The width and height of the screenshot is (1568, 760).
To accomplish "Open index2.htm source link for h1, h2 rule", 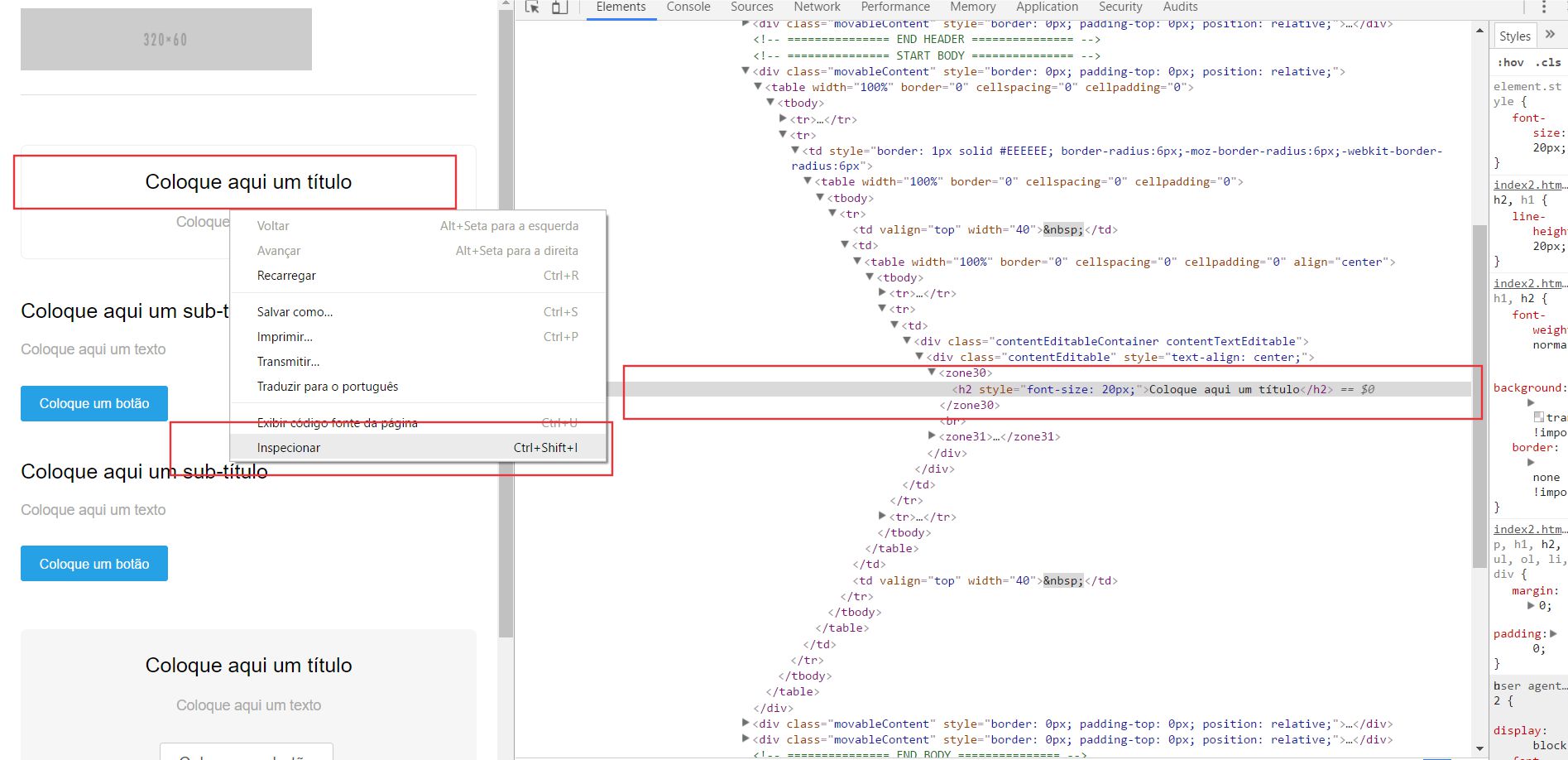I will click(1529, 283).
